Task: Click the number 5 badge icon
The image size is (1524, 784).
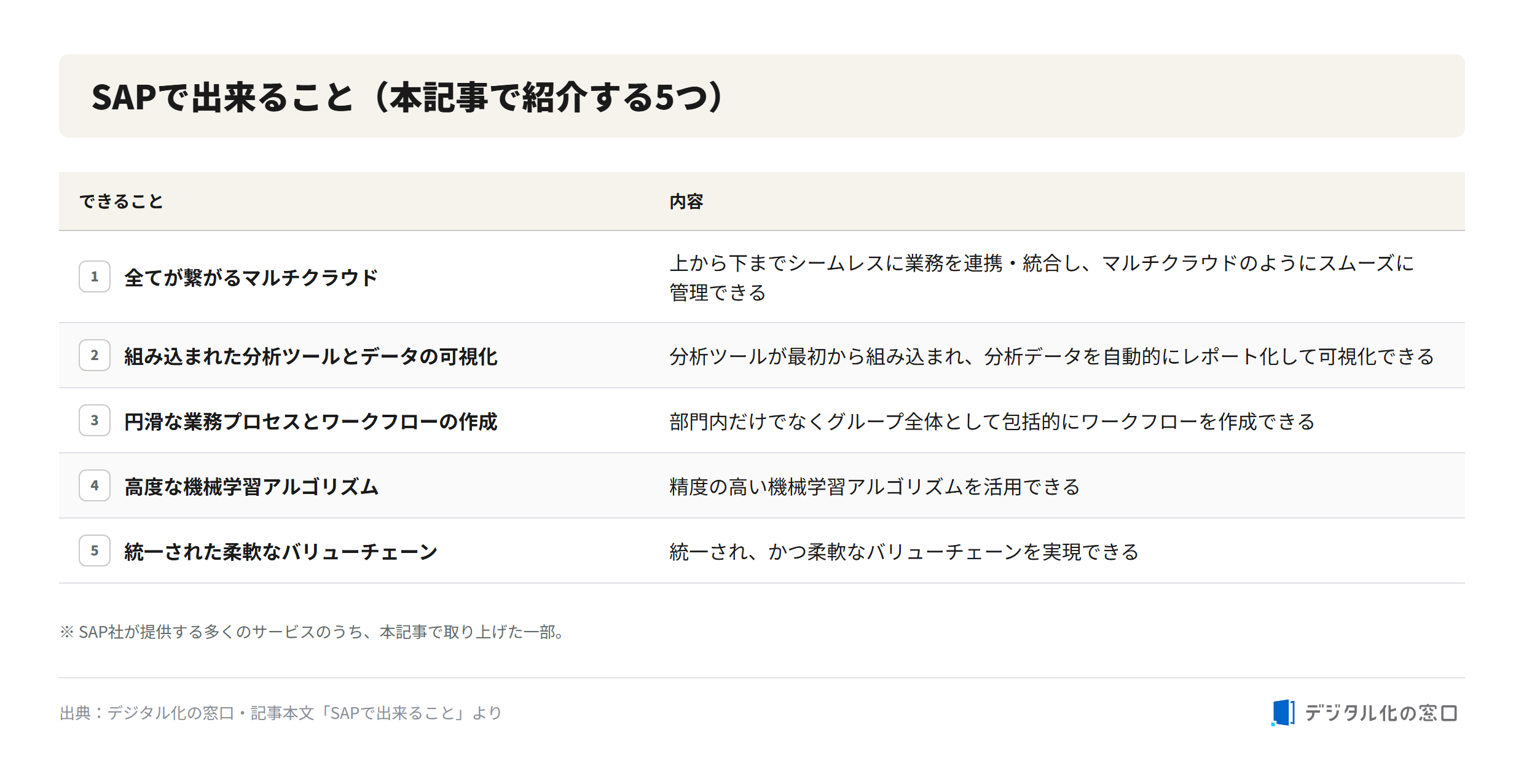Action: 95,551
